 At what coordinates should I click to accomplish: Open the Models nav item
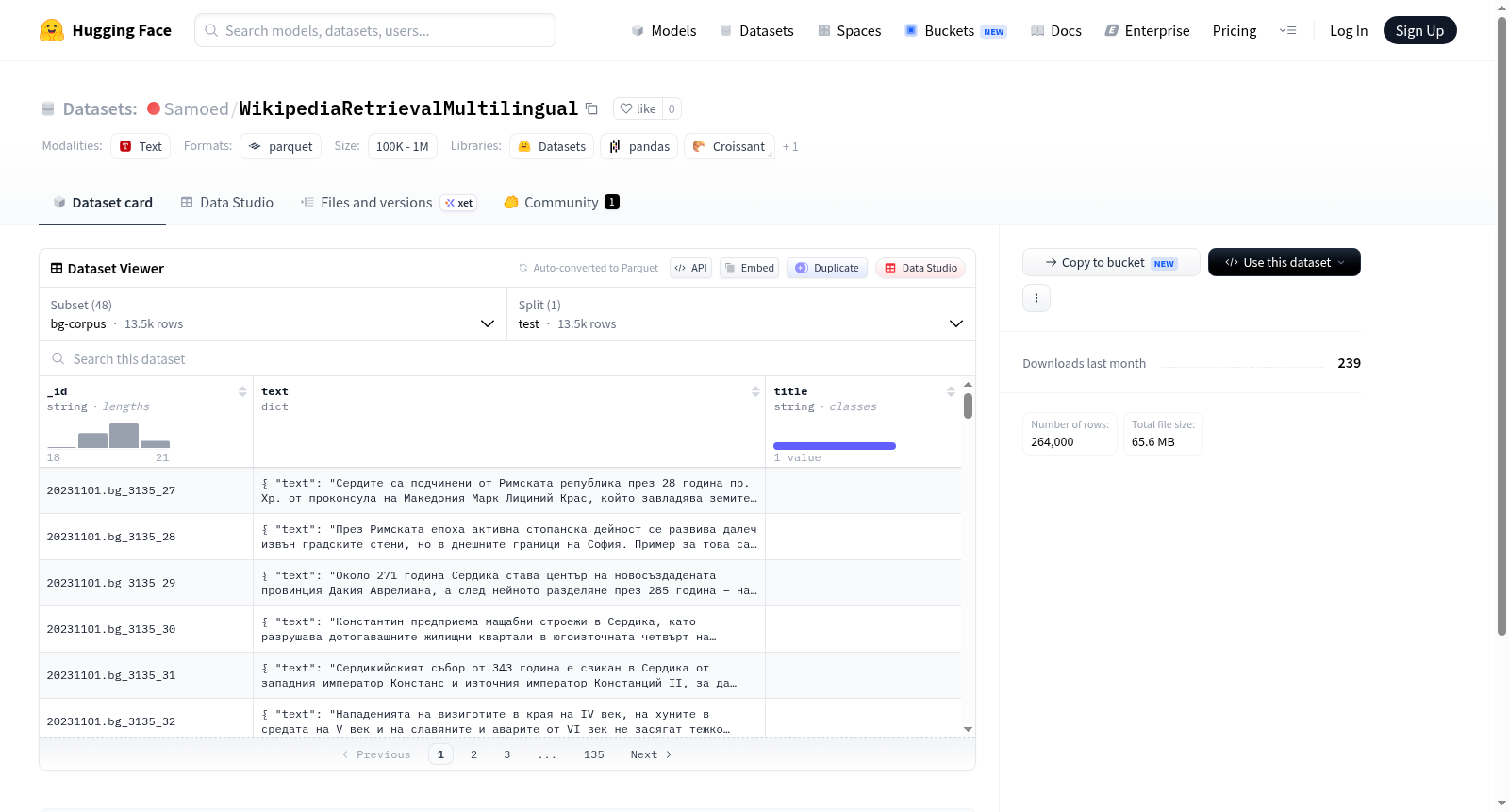coord(664,30)
